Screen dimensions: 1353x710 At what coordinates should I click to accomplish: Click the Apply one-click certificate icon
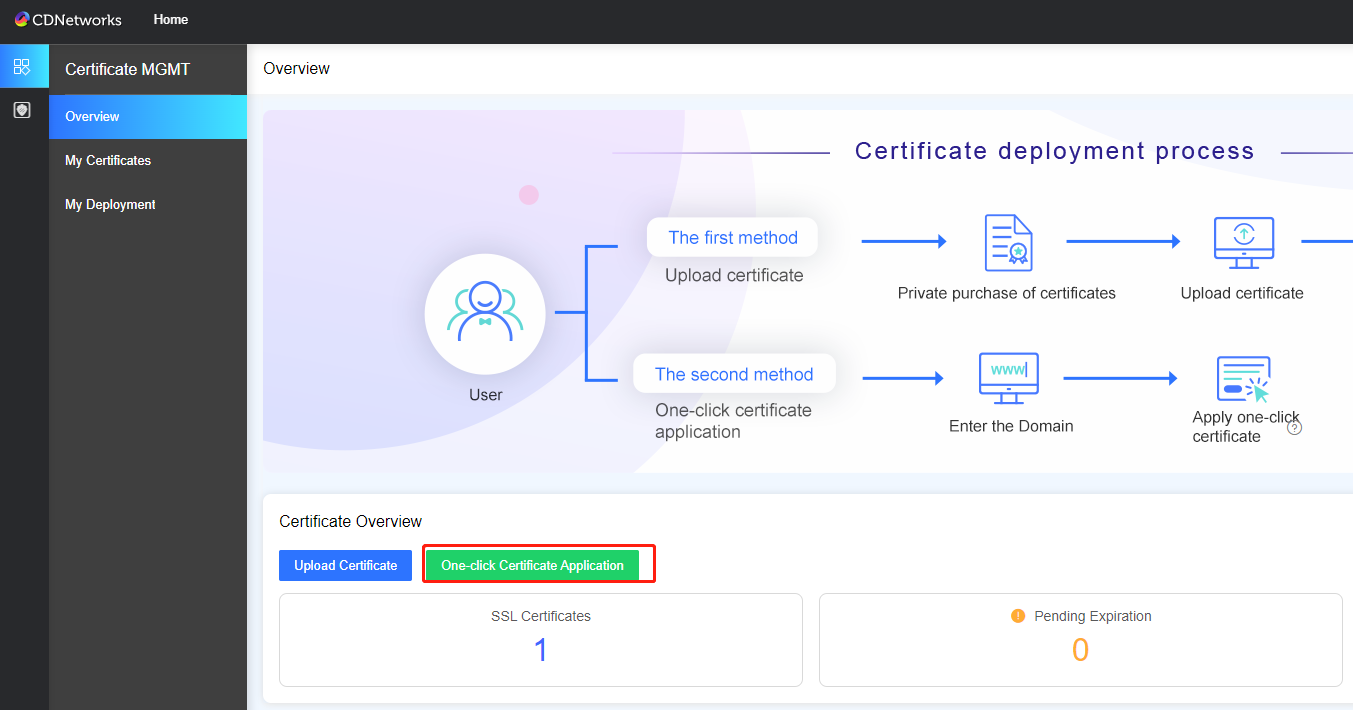pos(1243,379)
